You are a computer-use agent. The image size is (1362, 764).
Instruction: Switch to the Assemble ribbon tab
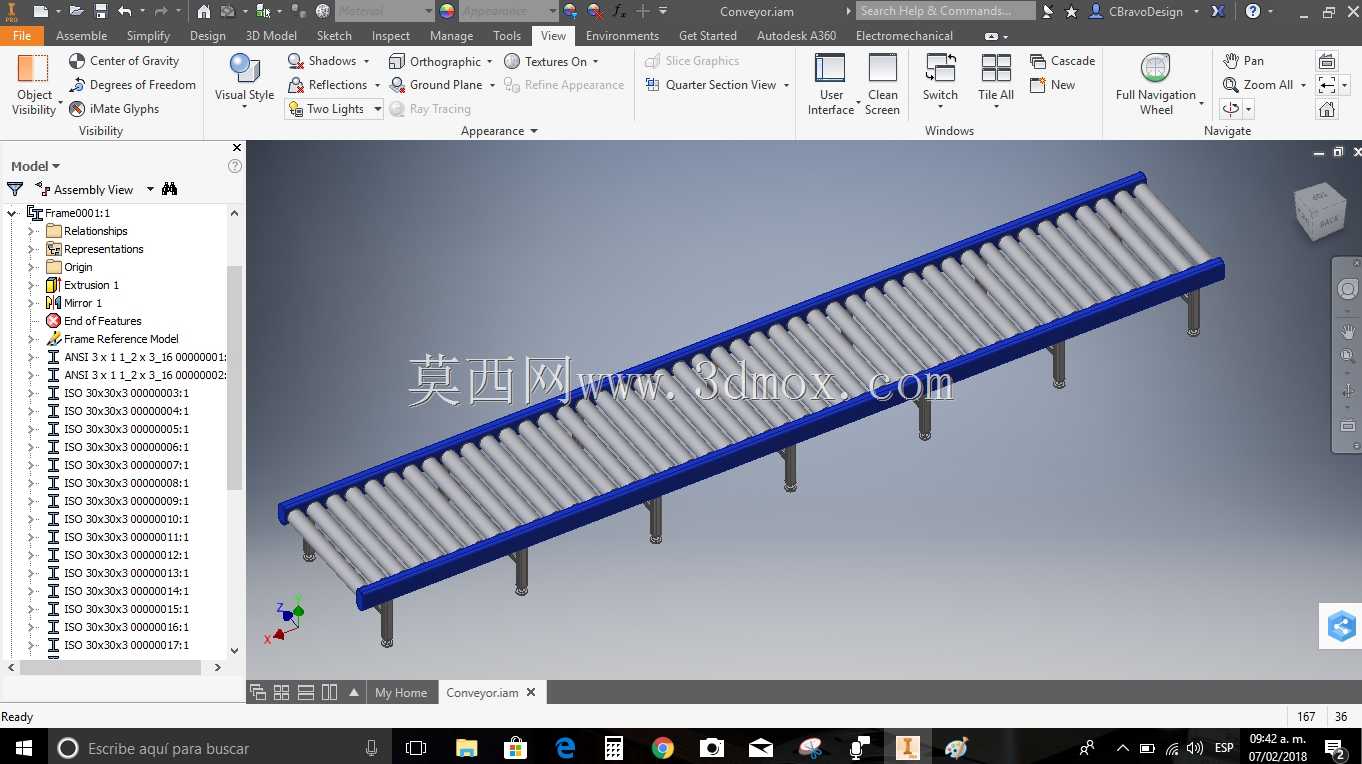coord(81,35)
